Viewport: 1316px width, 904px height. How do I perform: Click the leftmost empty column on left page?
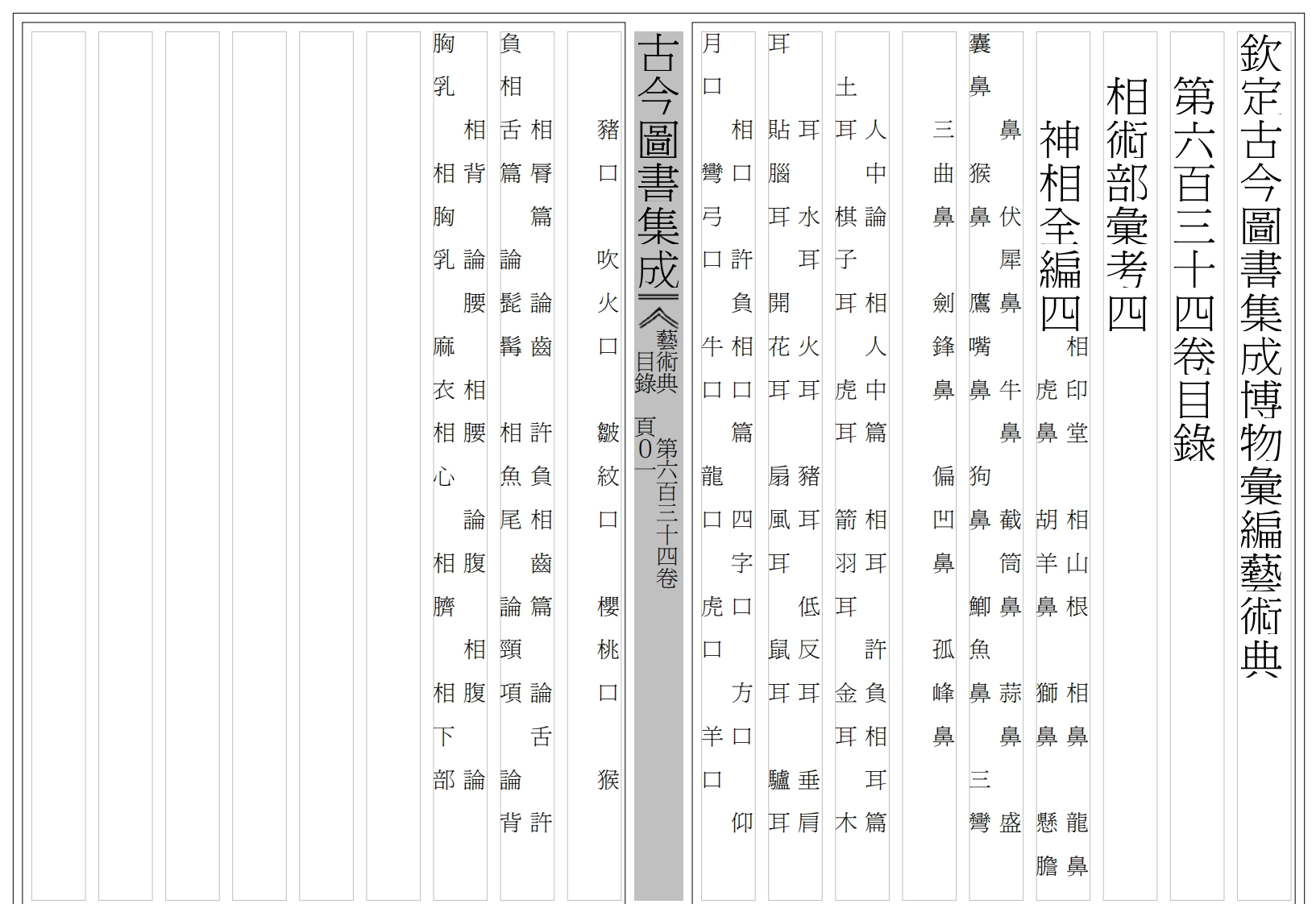[58, 466]
